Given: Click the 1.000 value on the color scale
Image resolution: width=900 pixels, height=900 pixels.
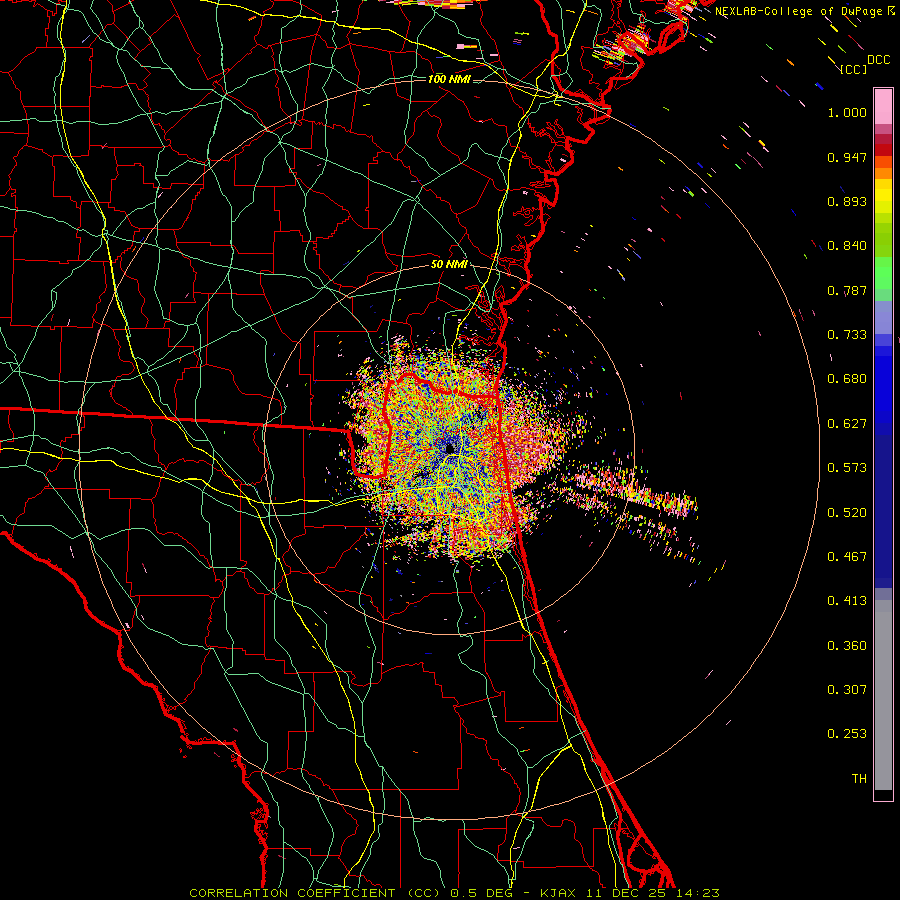Looking at the screenshot, I should 847,112.
